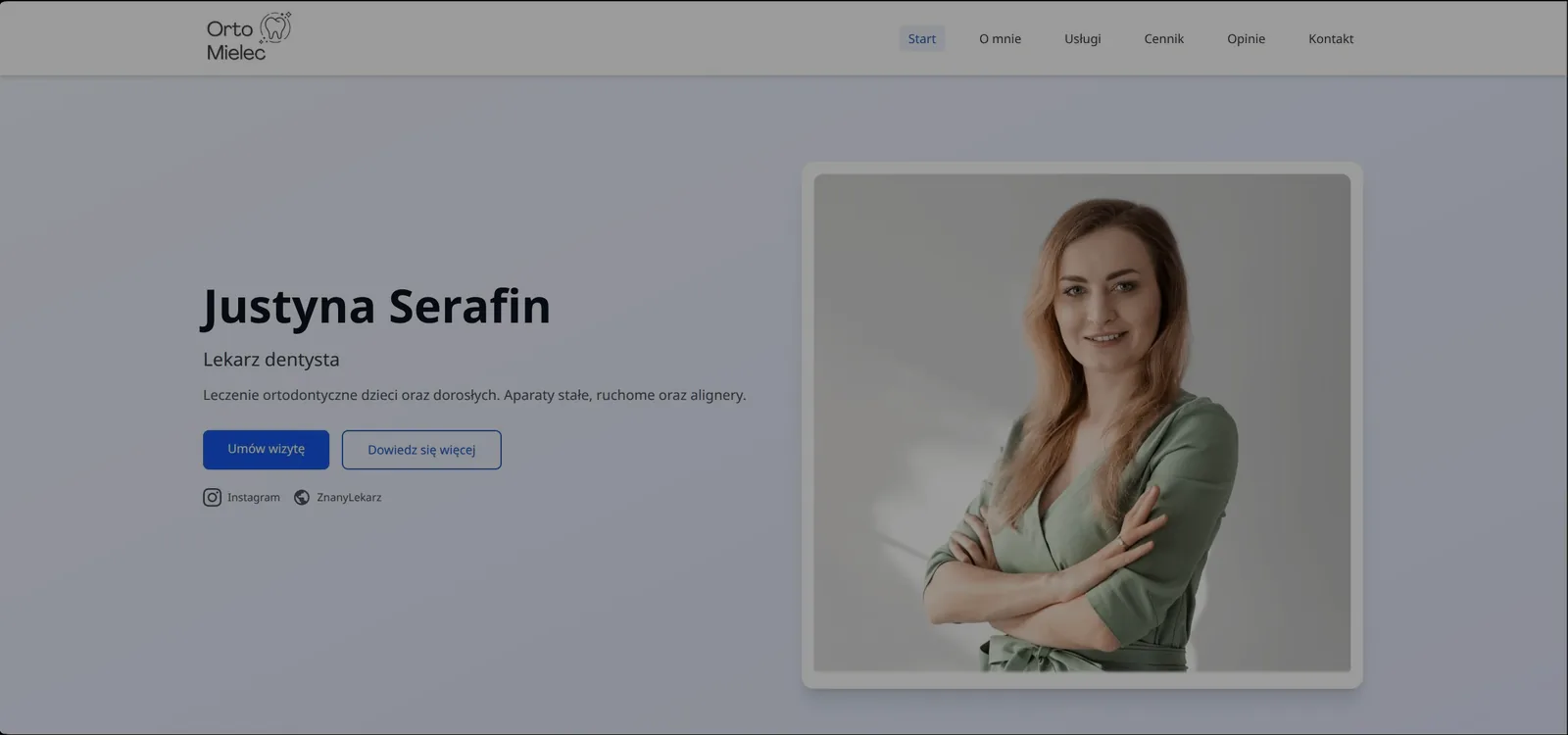The width and height of the screenshot is (1568, 735).
Task: Click the Umów wizytę button
Action: 266,450
